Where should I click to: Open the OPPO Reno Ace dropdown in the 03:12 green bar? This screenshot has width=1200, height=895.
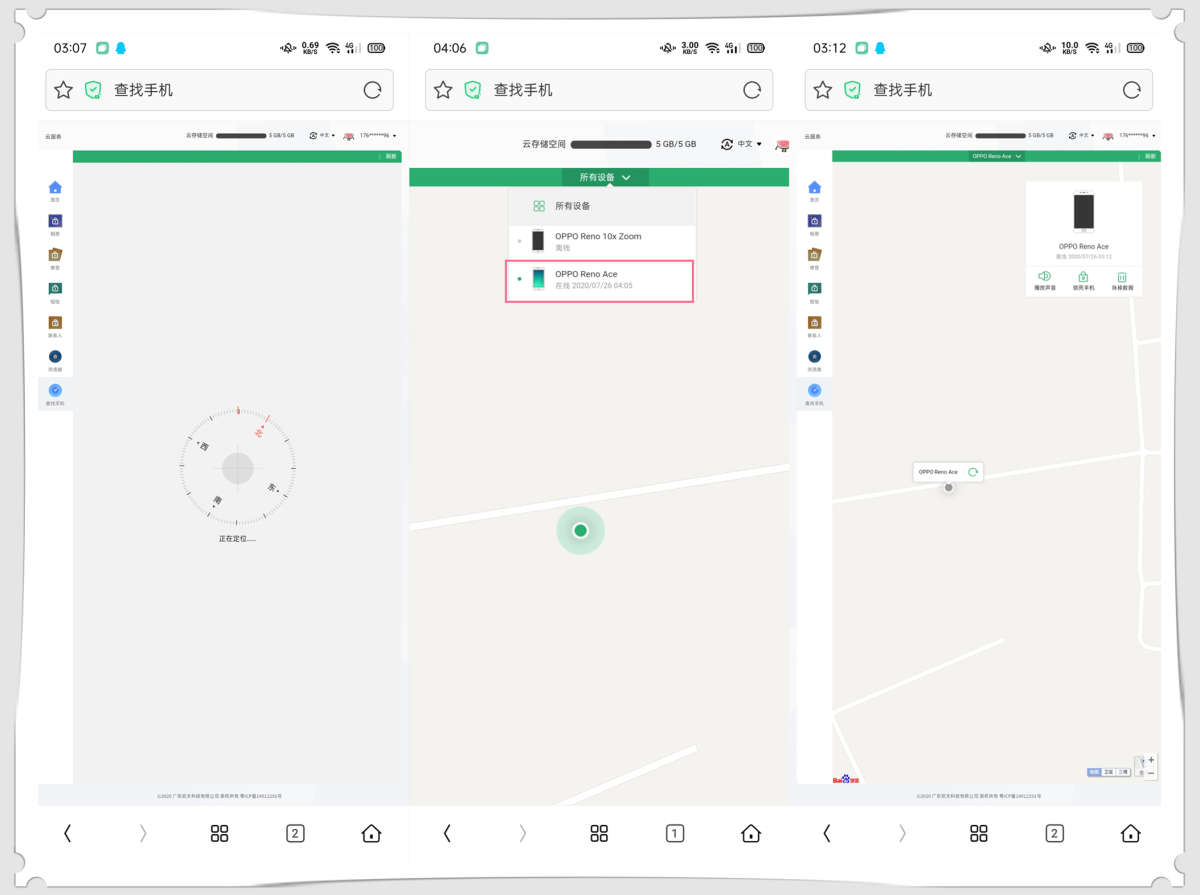pyautogui.click(x=997, y=156)
